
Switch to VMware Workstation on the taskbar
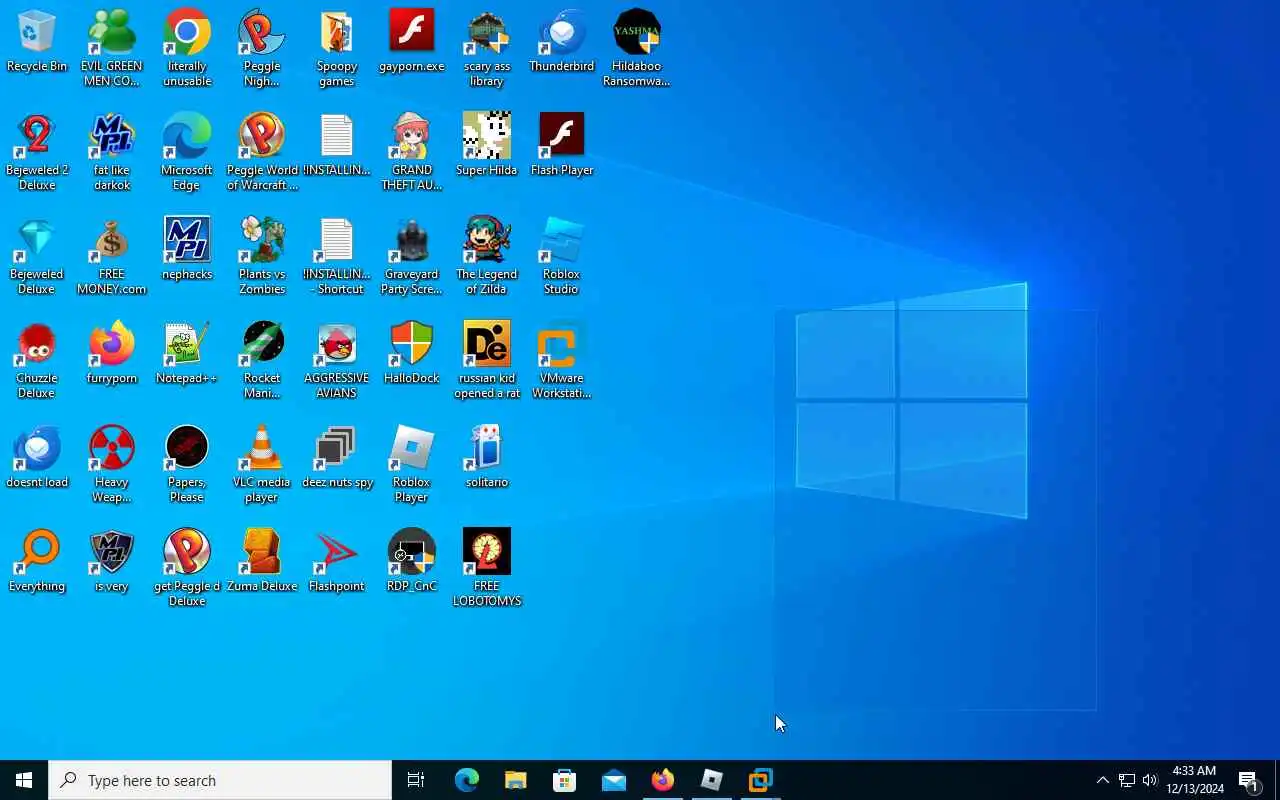click(760, 780)
